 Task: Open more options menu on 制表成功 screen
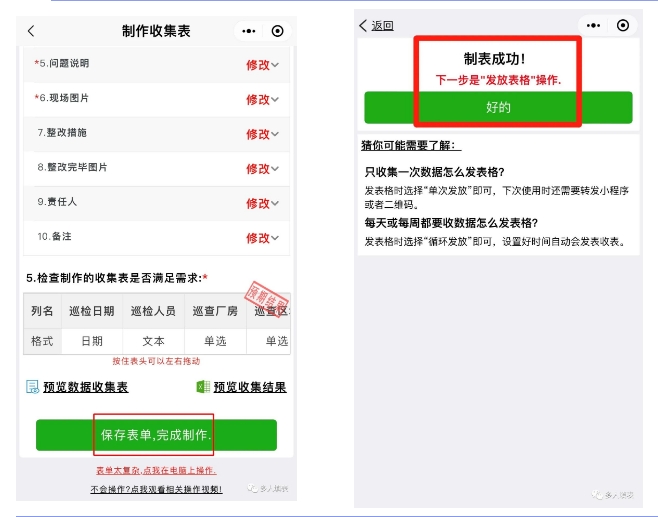tap(593, 26)
